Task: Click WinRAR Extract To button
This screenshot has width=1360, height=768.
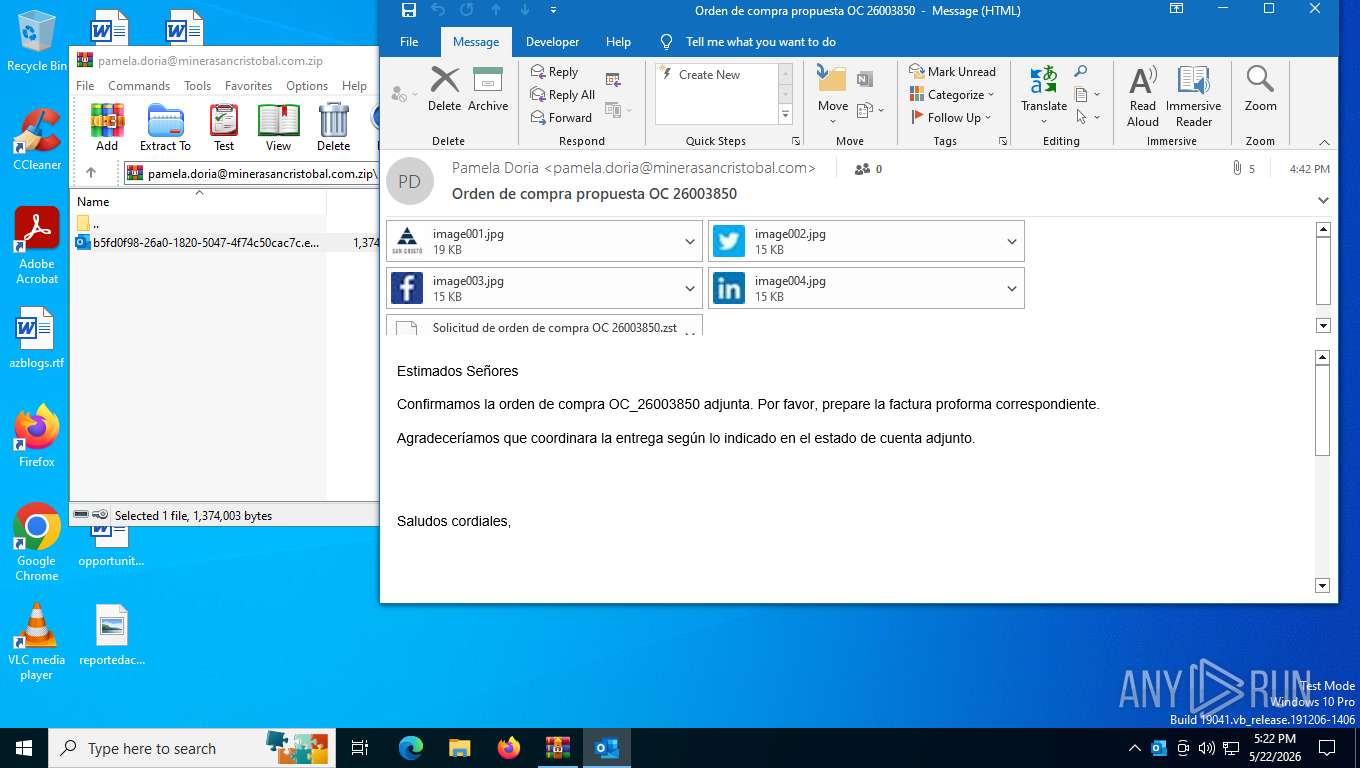Action: point(165,127)
